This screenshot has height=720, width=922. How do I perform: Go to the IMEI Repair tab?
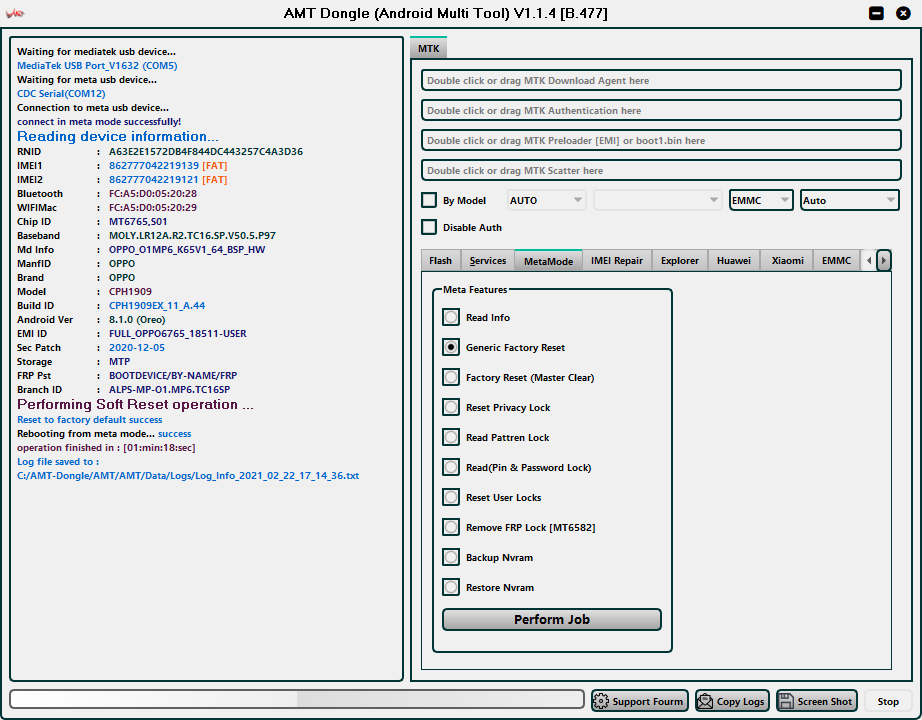pyautogui.click(x=617, y=261)
